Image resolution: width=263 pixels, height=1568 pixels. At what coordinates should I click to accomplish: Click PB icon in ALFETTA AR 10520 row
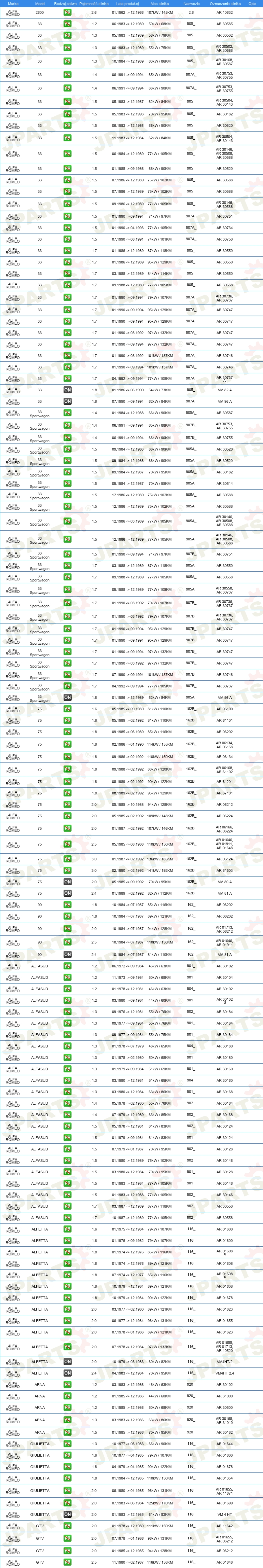click(68, 1347)
